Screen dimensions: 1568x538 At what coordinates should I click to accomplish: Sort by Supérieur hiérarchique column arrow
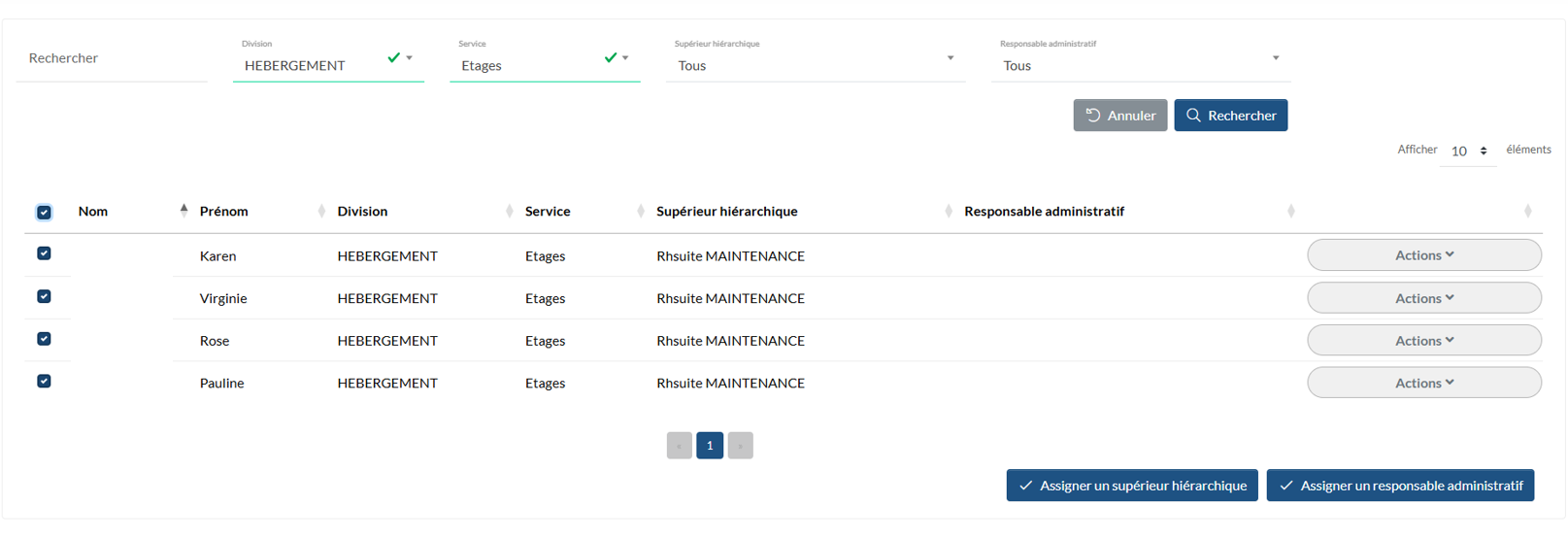949,211
